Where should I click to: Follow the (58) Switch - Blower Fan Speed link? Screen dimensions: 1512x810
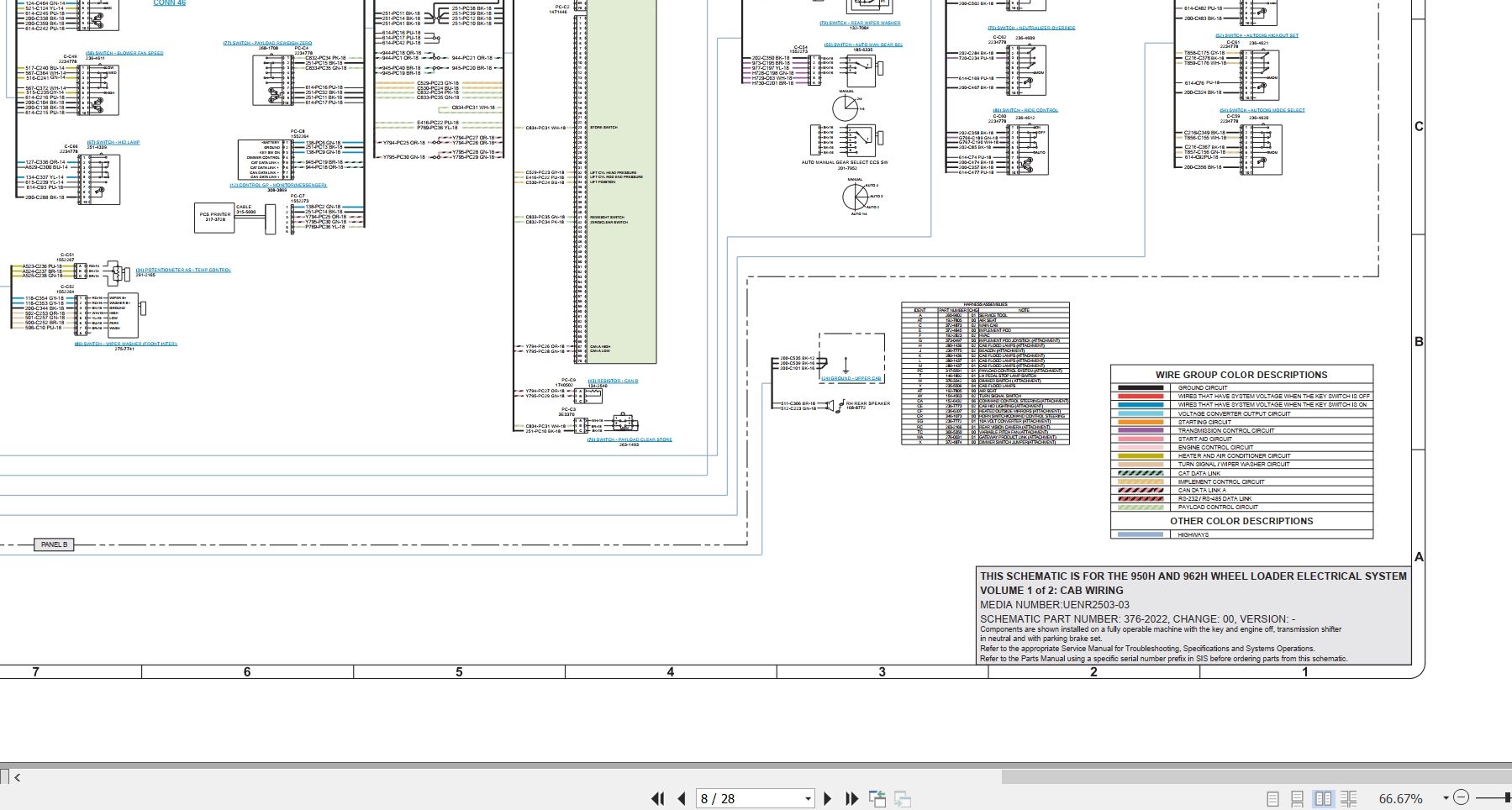[124, 53]
